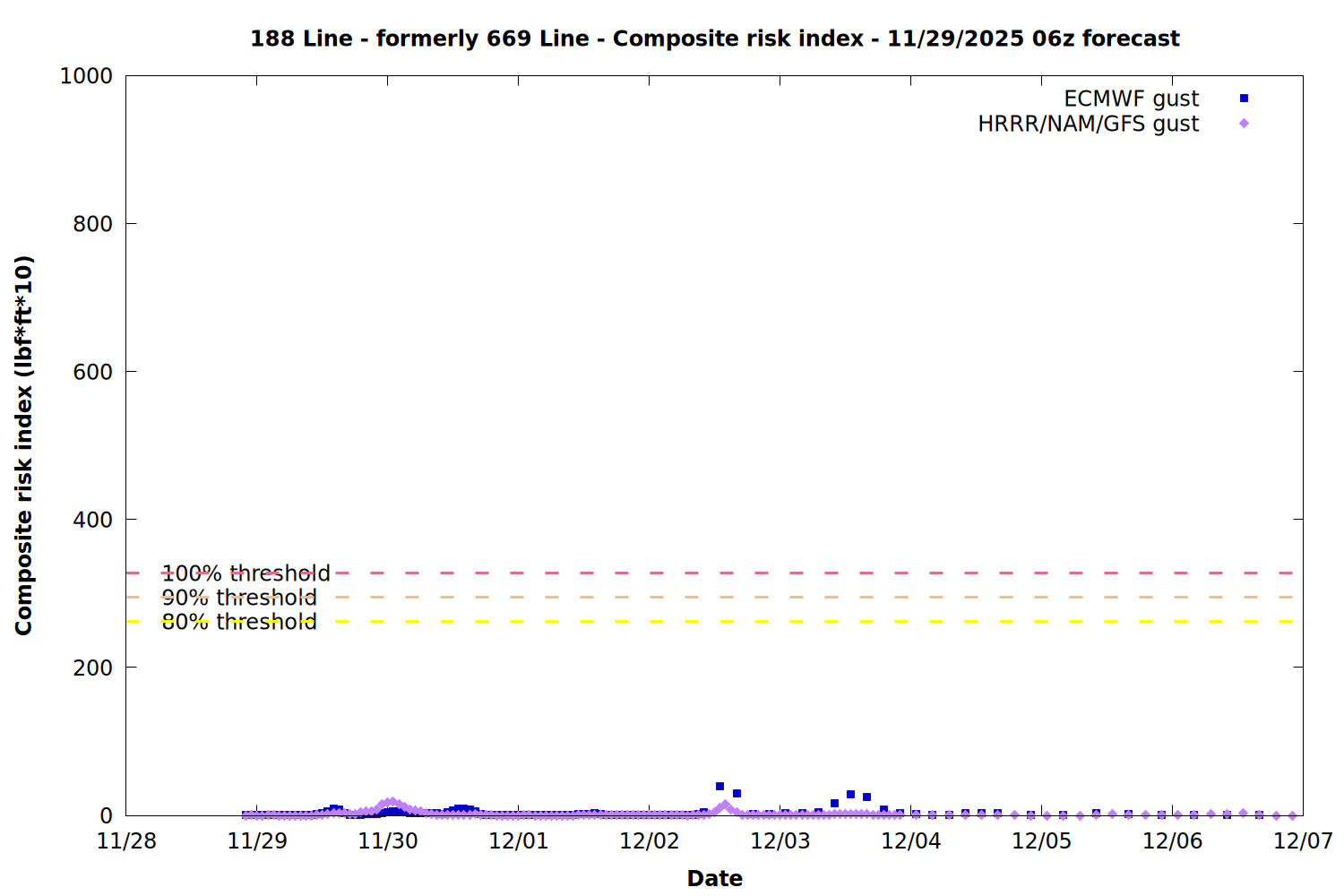This screenshot has width=1344, height=896.
Task: Select the highest blue ECMWF point near 12/02
Action: tap(719, 787)
